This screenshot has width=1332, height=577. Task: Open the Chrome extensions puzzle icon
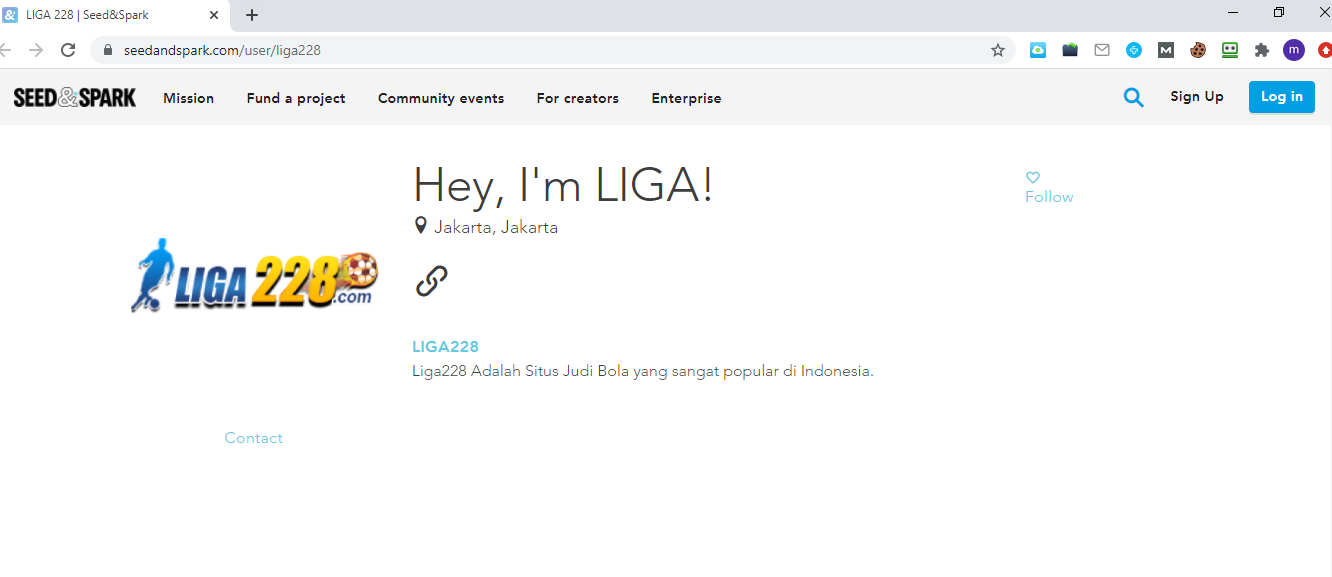(1262, 50)
